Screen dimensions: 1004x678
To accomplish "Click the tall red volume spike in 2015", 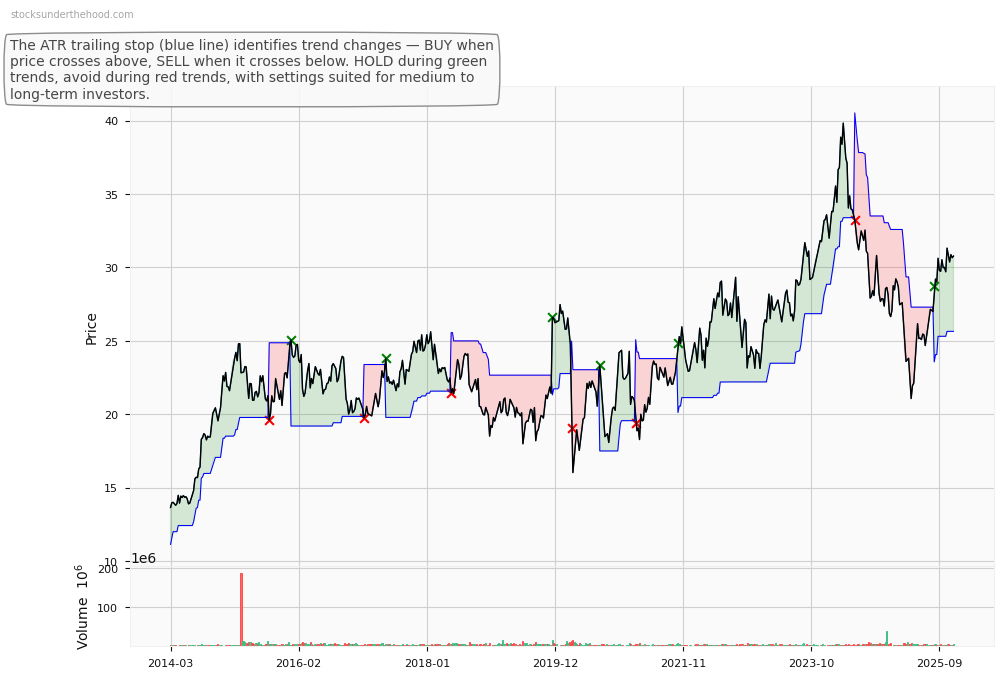I will (x=241, y=610).
